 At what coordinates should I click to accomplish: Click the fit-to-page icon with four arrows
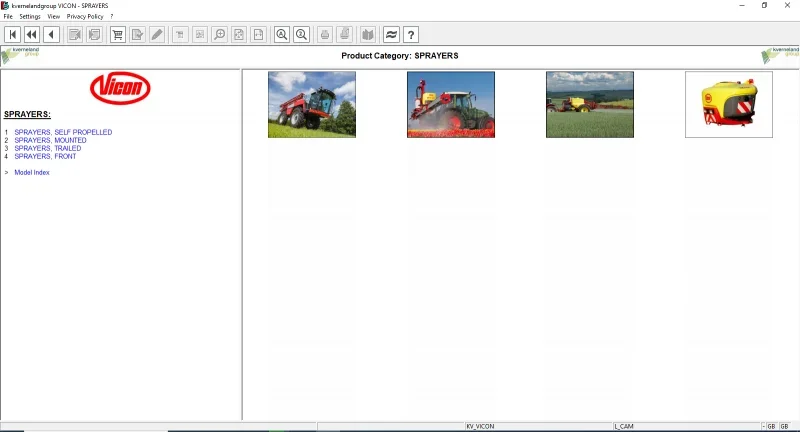239,35
